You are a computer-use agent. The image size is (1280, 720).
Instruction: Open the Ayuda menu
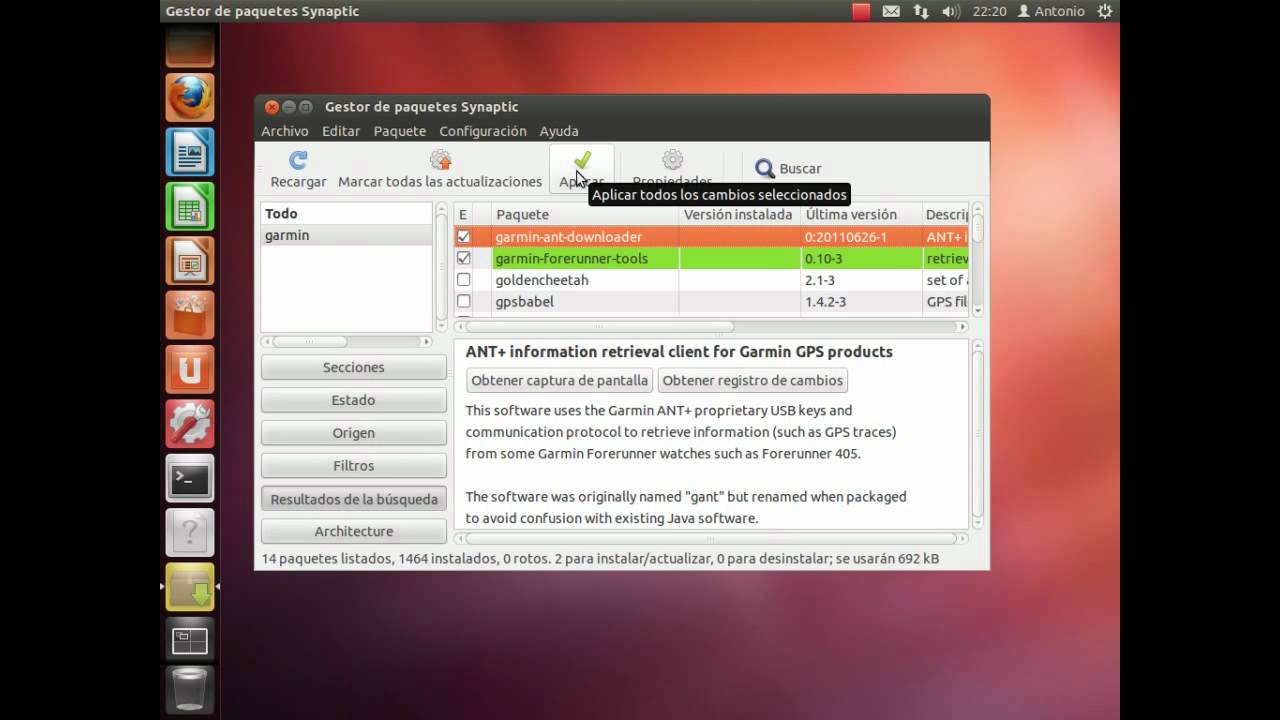pos(559,131)
